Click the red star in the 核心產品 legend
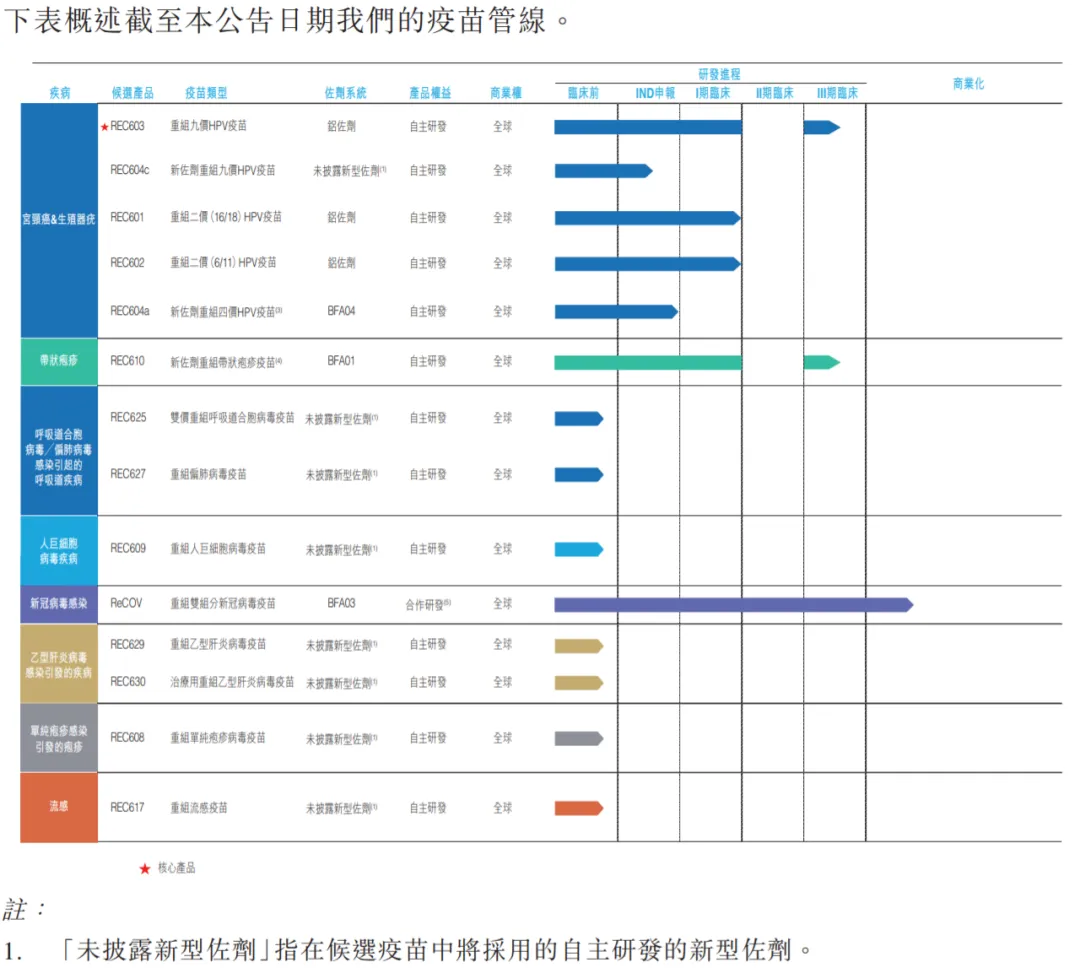The image size is (1080, 968). pyautogui.click(x=144, y=868)
